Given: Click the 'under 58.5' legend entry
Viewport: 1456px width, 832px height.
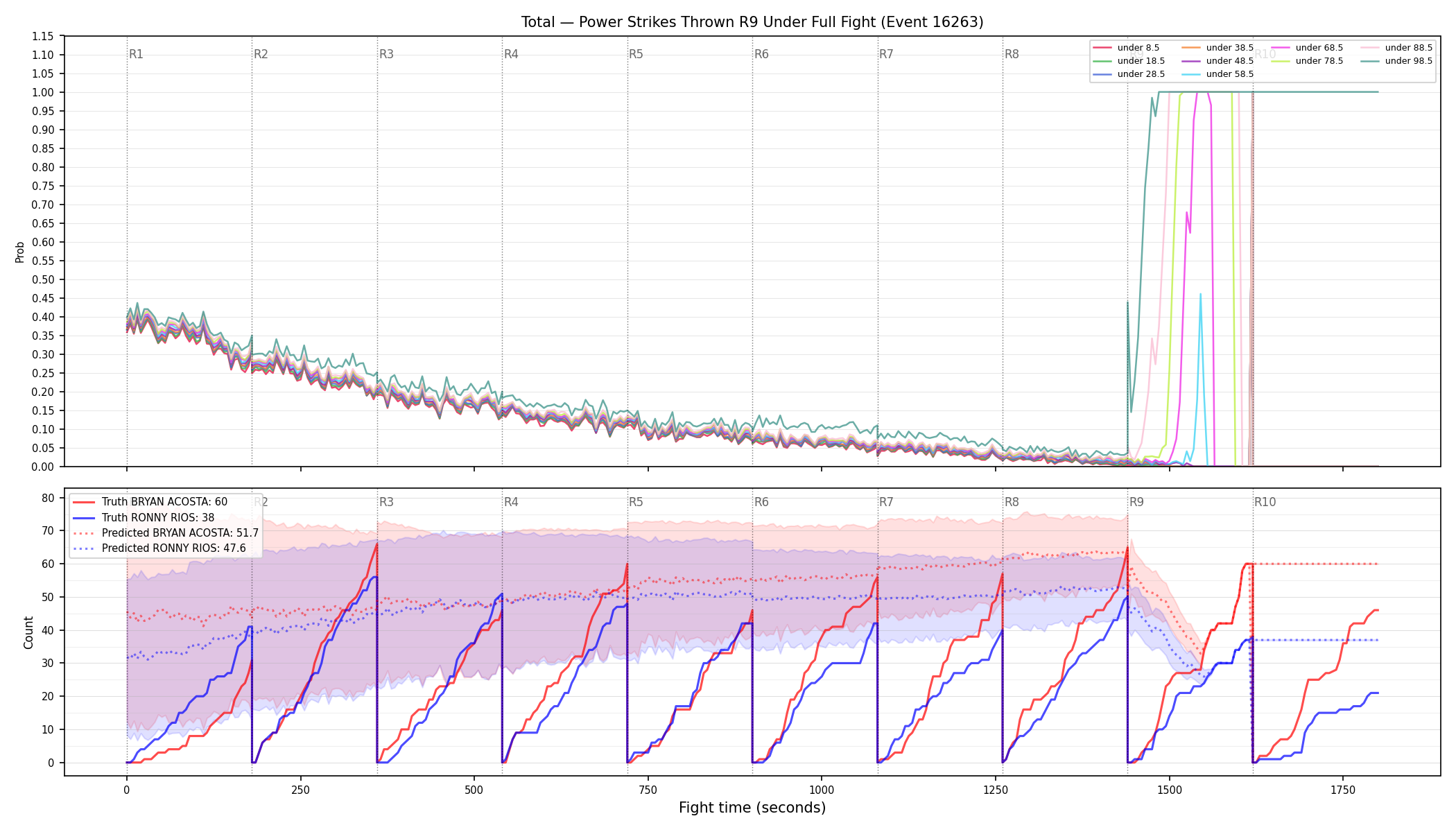Looking at the screenshot, I should 1218,74.
